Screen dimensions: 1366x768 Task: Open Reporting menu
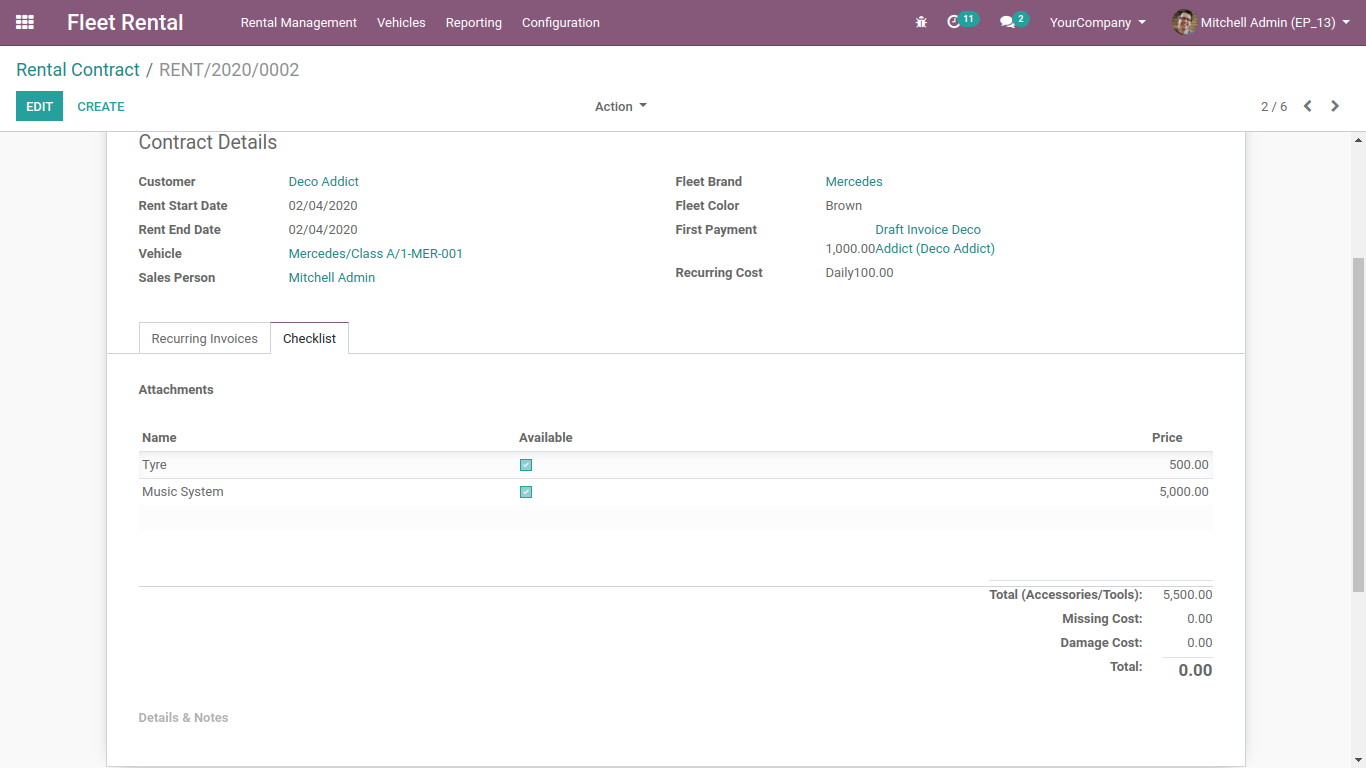tap(474, 22)
